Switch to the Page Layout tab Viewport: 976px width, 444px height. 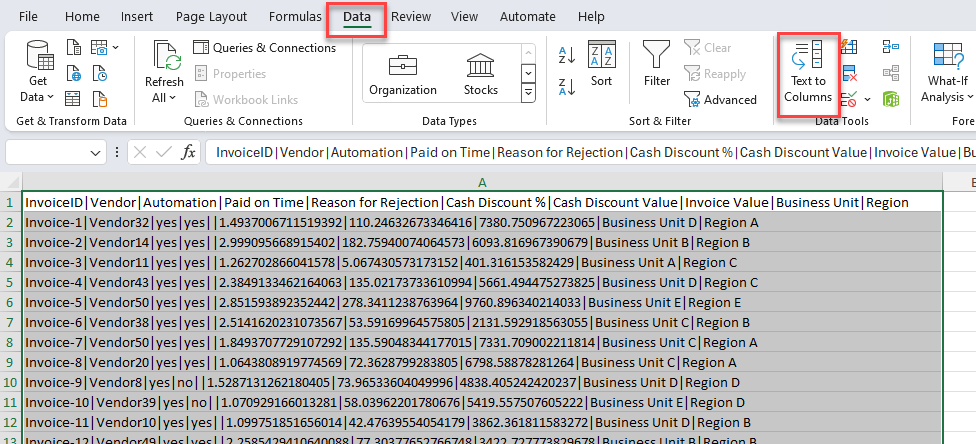pyautogui.click(x=212, y=17)
